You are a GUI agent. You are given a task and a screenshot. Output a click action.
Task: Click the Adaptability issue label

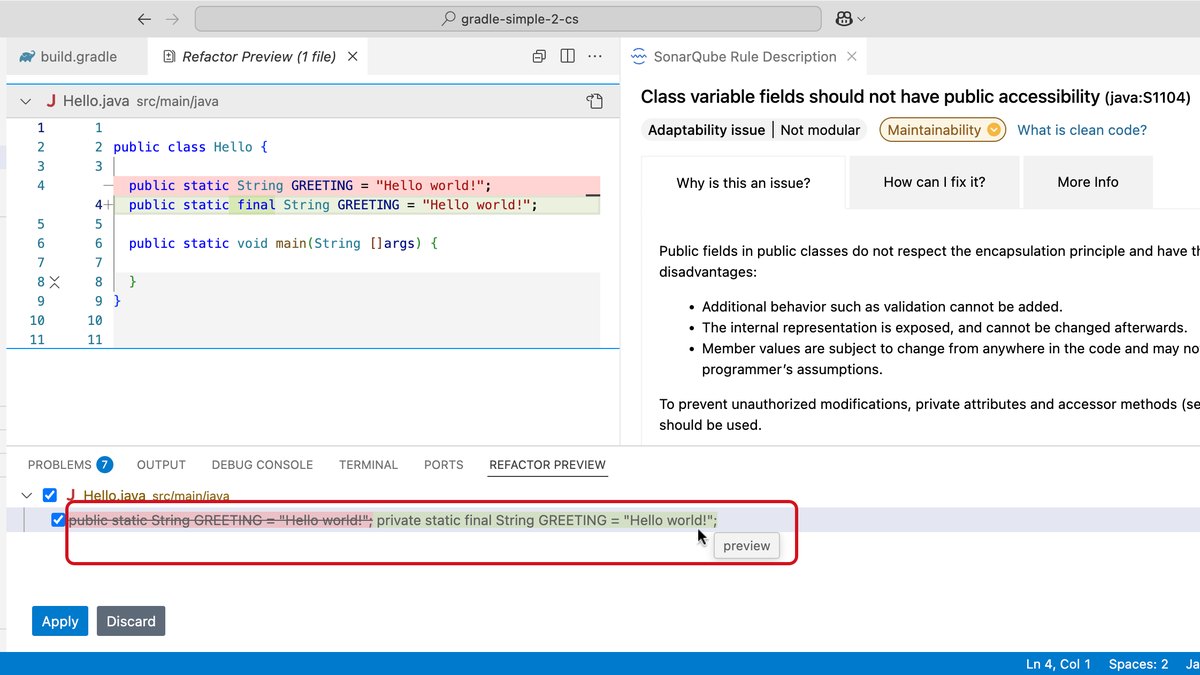tap(706, 130)
